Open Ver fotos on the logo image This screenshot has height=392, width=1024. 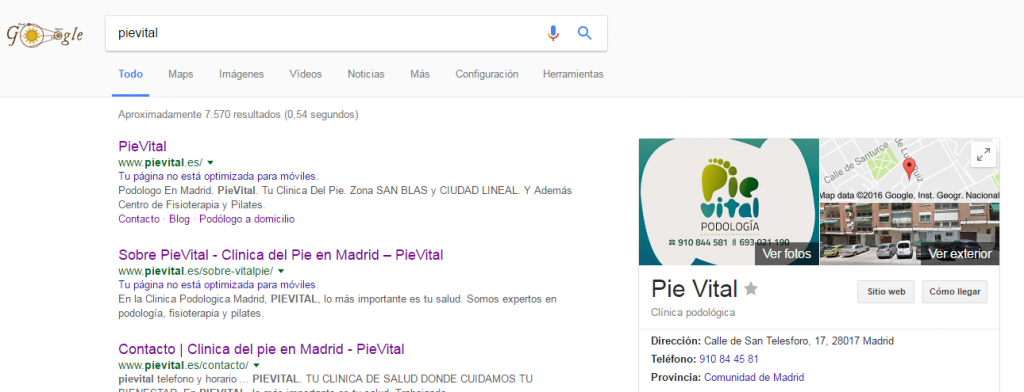[787, 253]
